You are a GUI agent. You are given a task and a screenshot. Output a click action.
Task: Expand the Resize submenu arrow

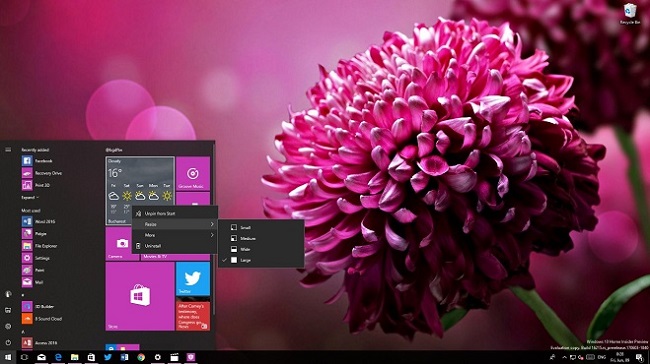tap(212, 224)
